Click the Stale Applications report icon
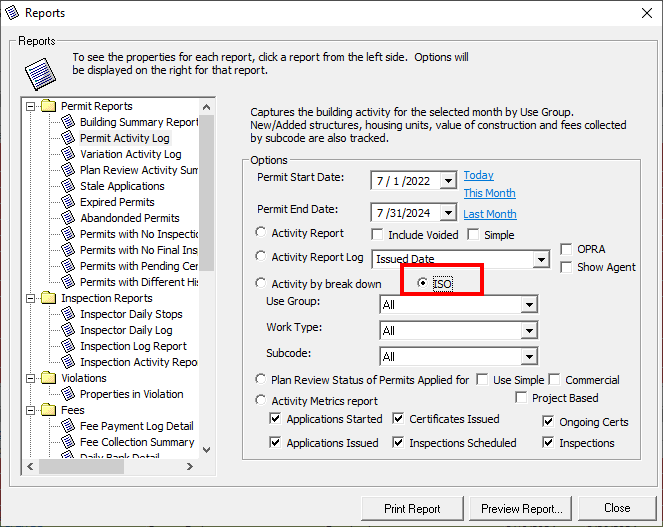This screenshot has height=527, width=663. [68, 186]
